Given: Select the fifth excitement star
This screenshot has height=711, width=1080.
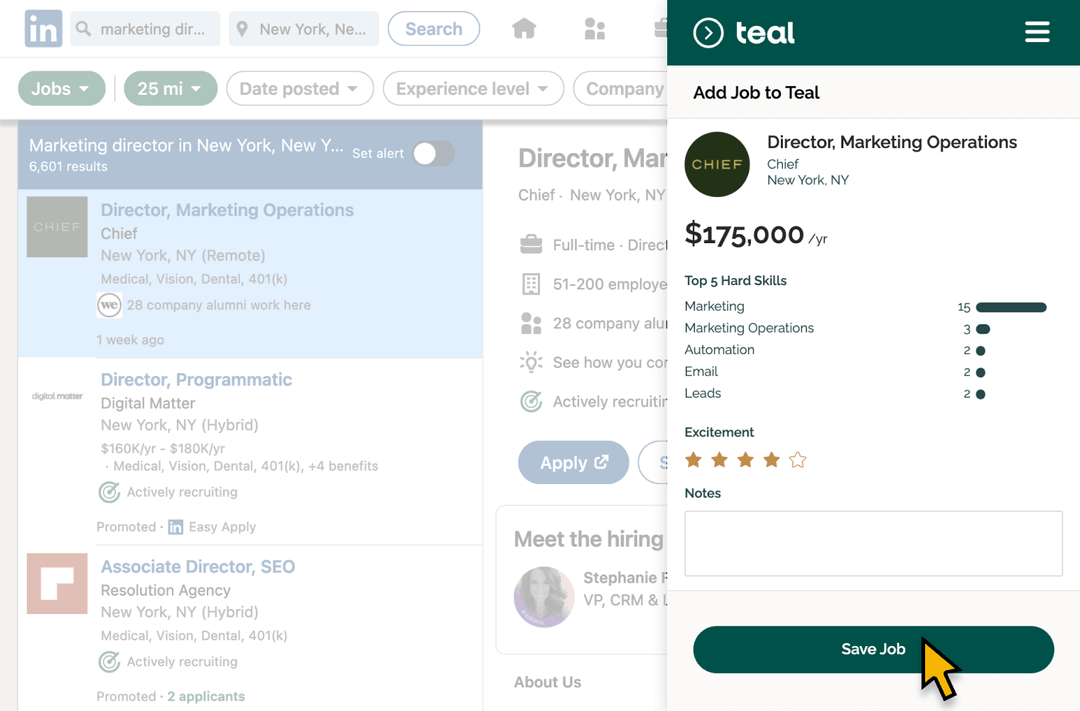Looking at the screenshot, I should point(797,459).
